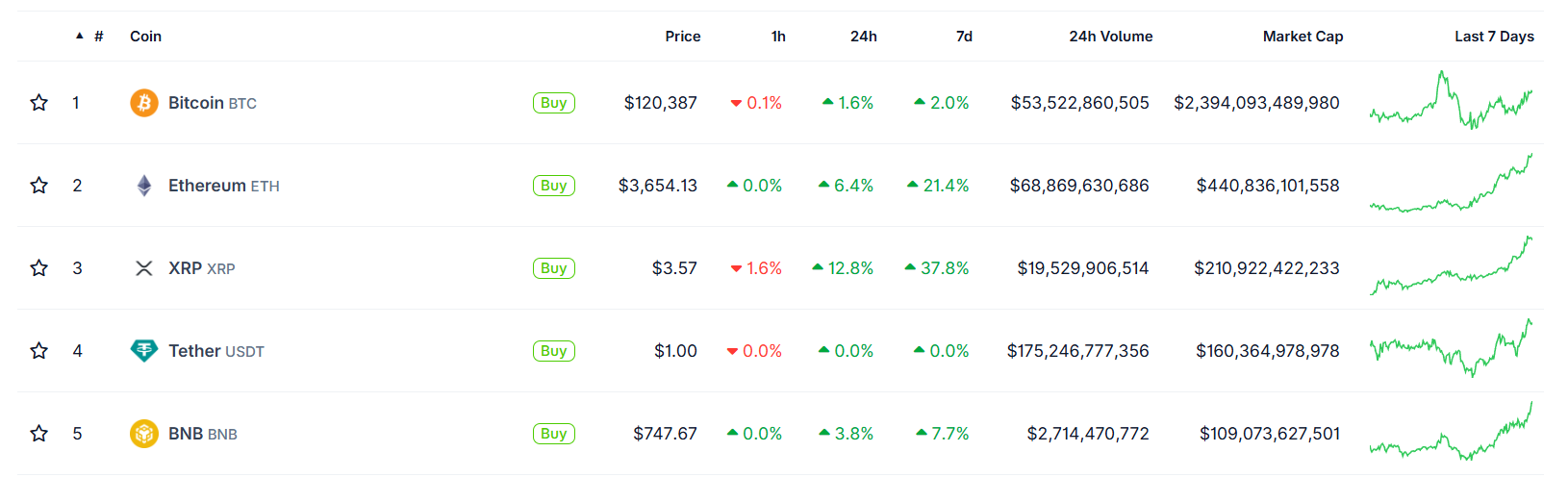The width and height of the screenshot is (1568, 477).
Task: Click the XRP logo icon
Action: (144, 268)
